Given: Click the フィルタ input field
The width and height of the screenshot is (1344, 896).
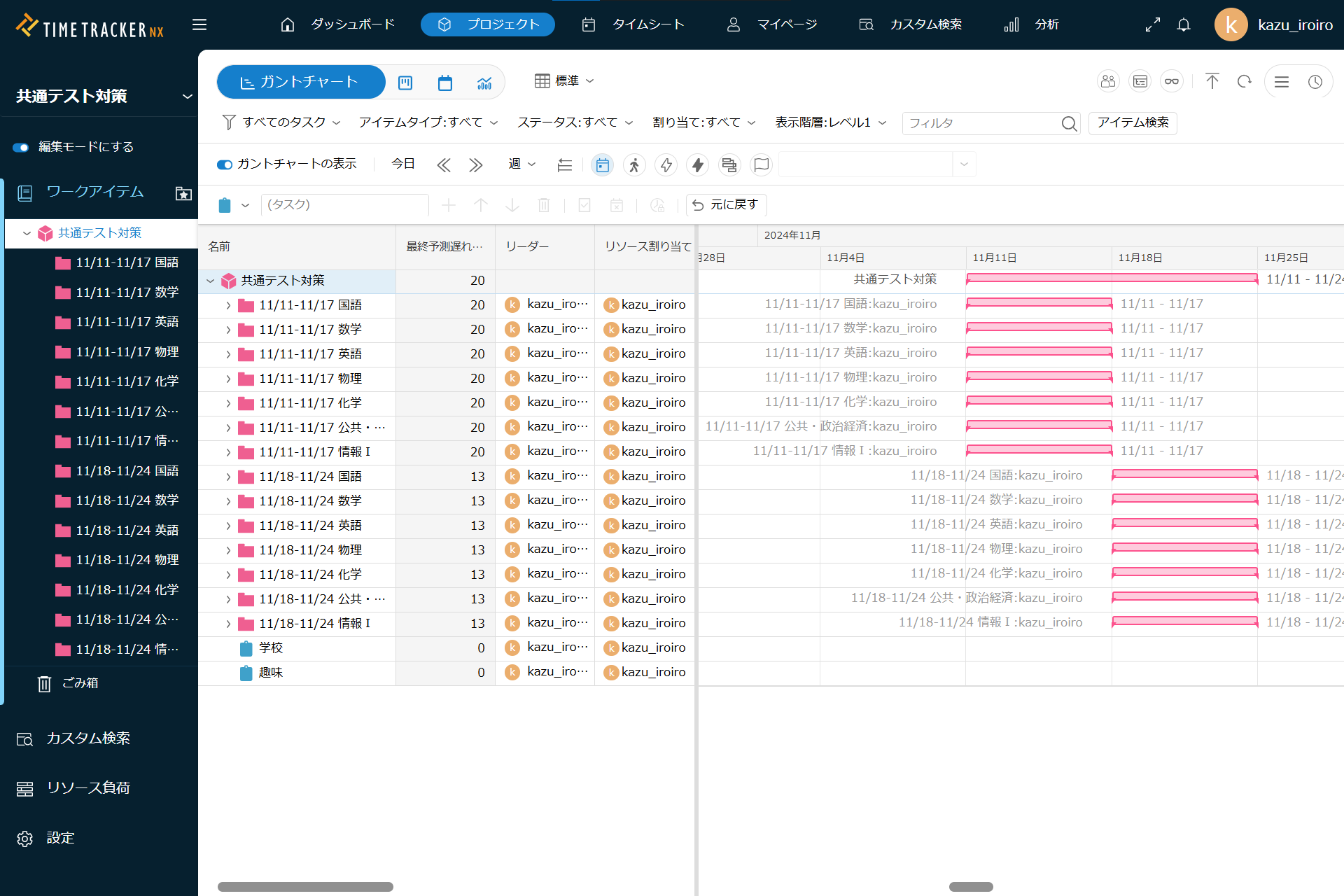Looking at the screenshot, I should [980, 123].
